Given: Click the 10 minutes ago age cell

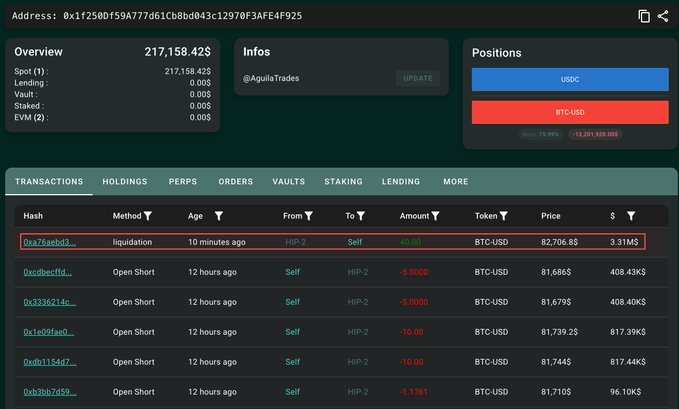Looking at the screenshot, I should tap(217, 242).
